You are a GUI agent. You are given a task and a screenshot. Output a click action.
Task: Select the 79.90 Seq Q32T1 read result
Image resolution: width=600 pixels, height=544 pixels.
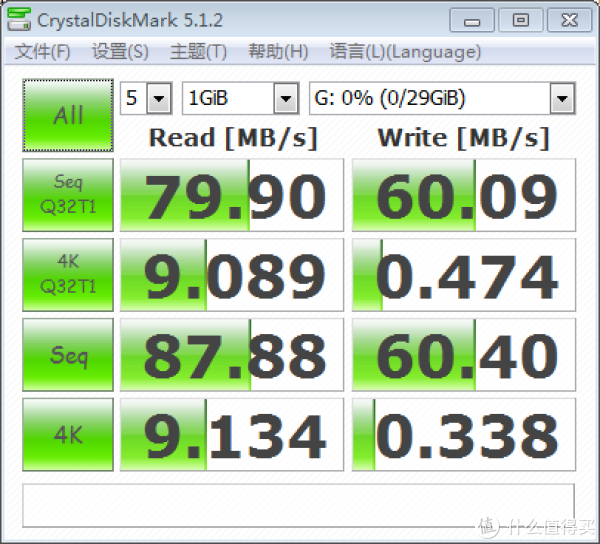click(232, 195)
